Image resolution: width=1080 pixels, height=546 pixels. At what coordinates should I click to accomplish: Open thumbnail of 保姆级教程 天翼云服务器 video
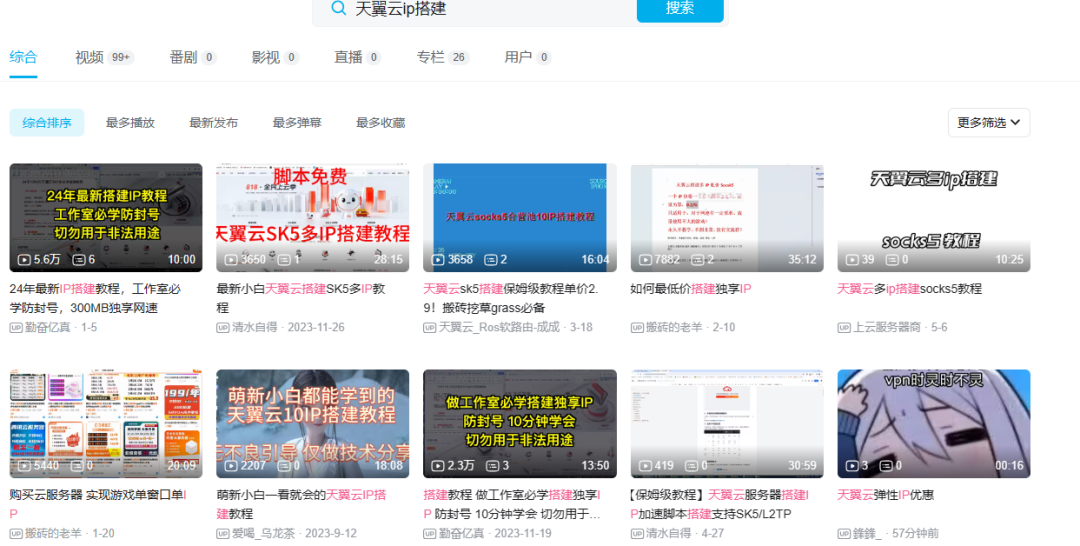[727, 423]
